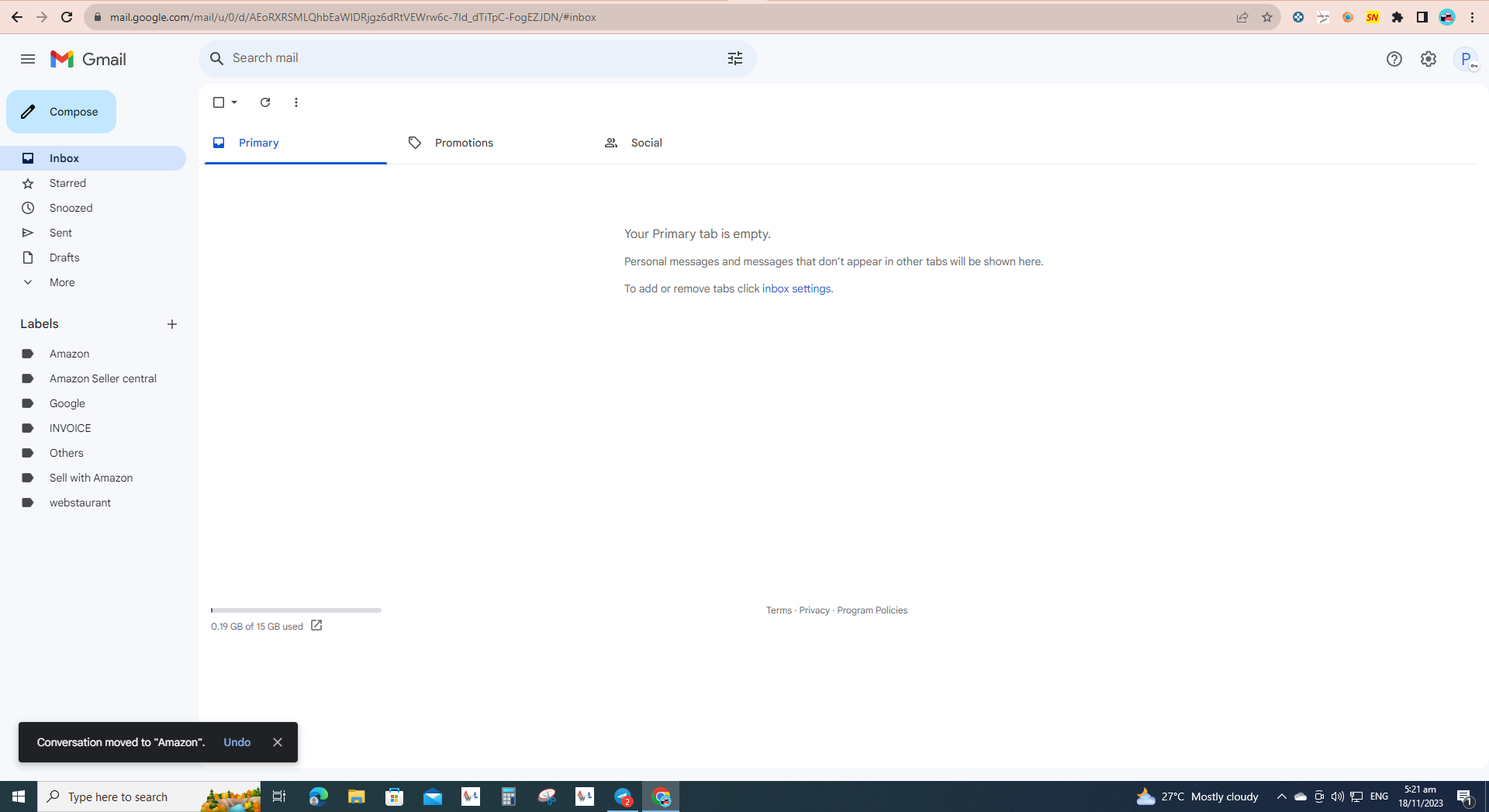Image resolution: width=1489 pixels, height=812 pixels.
Task: Undo the conversation move
Action: (237, 742)
